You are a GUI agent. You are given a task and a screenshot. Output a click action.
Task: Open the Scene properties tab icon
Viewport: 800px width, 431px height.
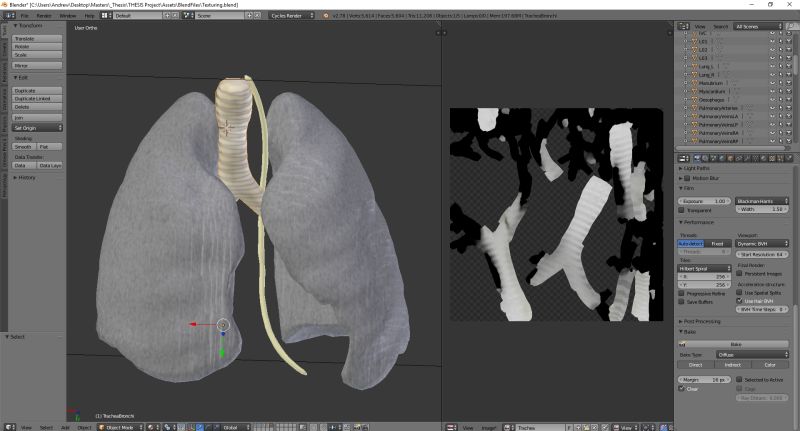point(713,158)
